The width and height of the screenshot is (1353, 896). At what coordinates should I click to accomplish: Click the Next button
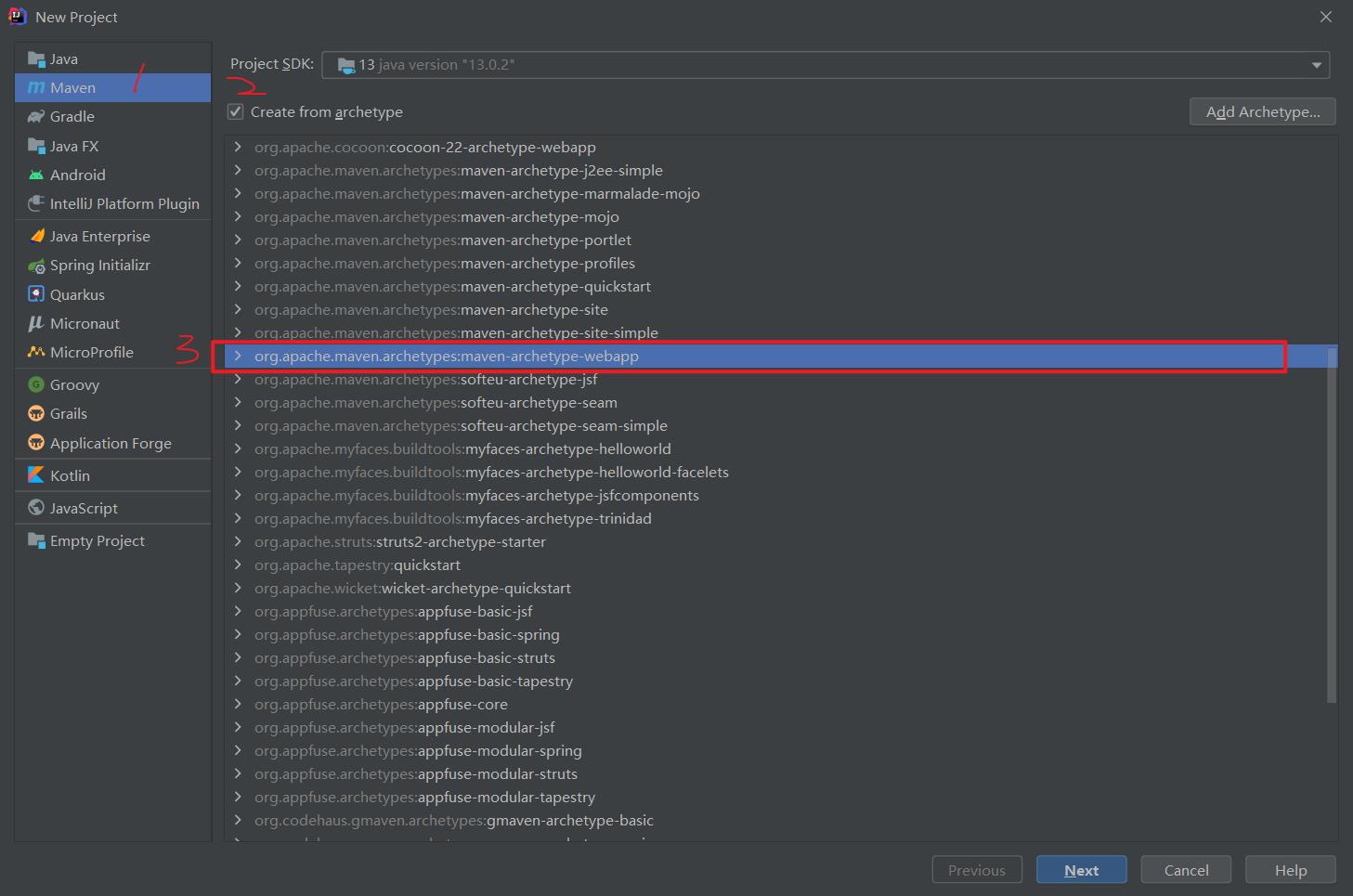1082,870
